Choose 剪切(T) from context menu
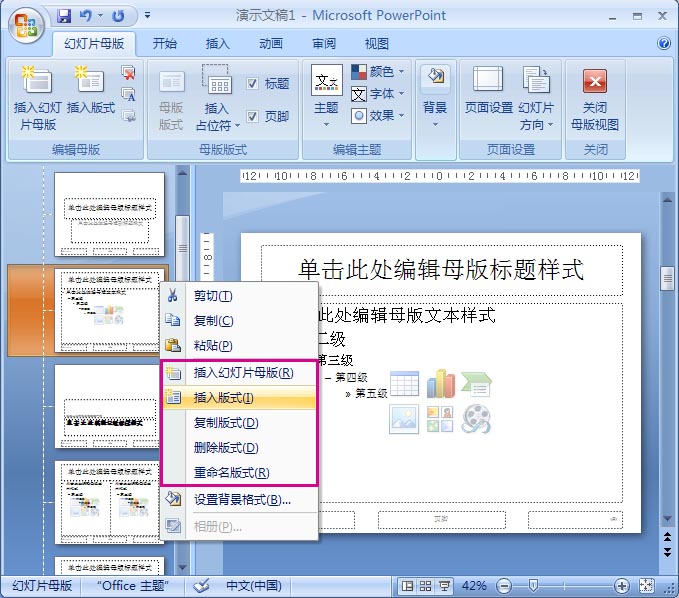 (x=239, y=296)
